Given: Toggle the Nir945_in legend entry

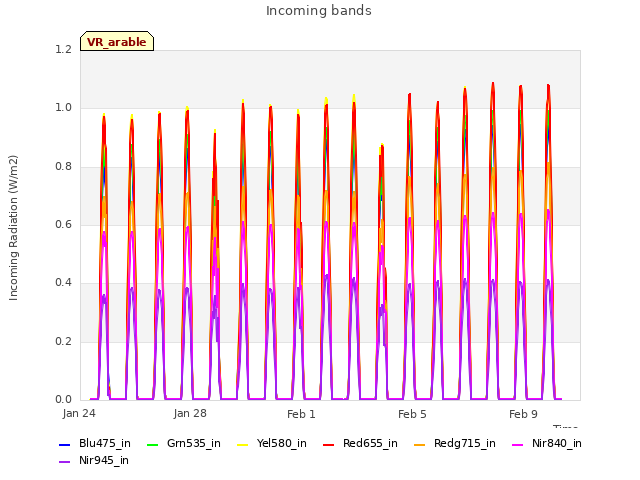Looking at the screenshot, I should 94,460.
